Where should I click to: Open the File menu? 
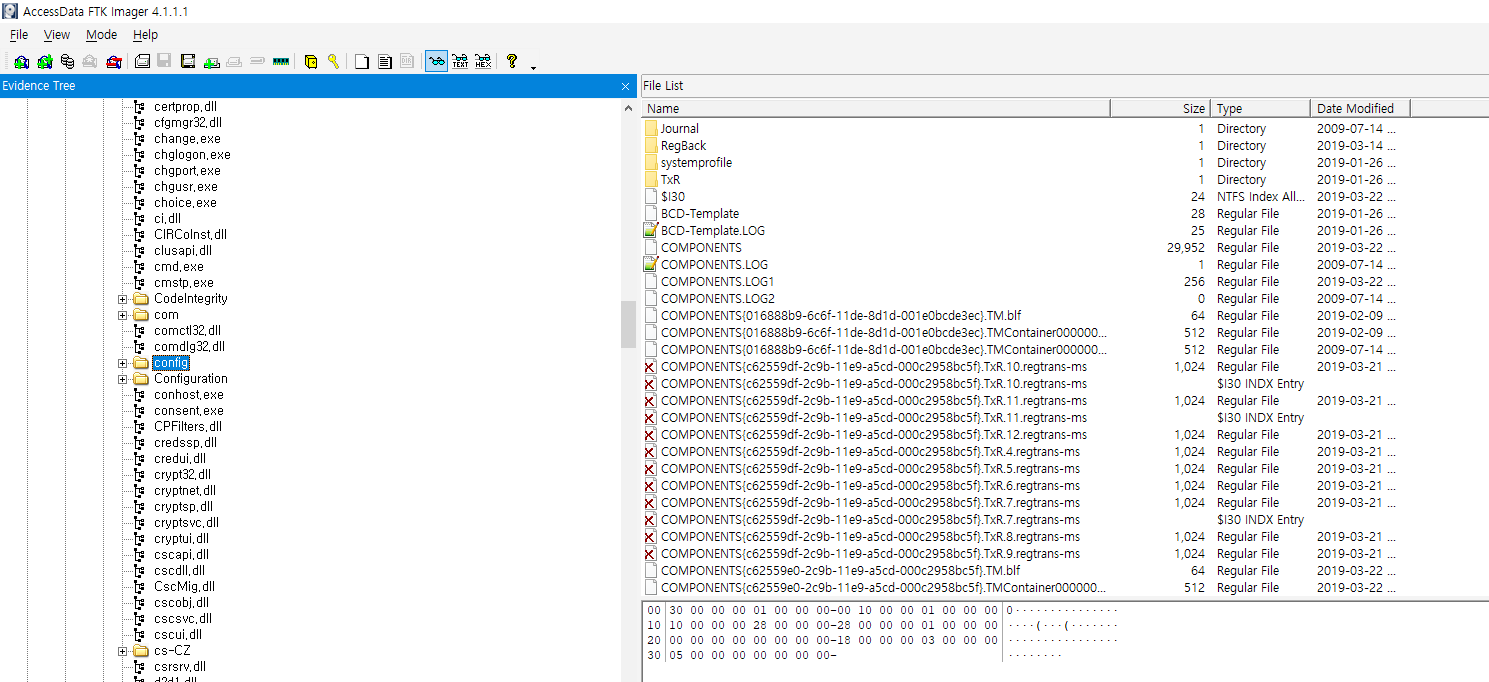click(x=19, y=35)
